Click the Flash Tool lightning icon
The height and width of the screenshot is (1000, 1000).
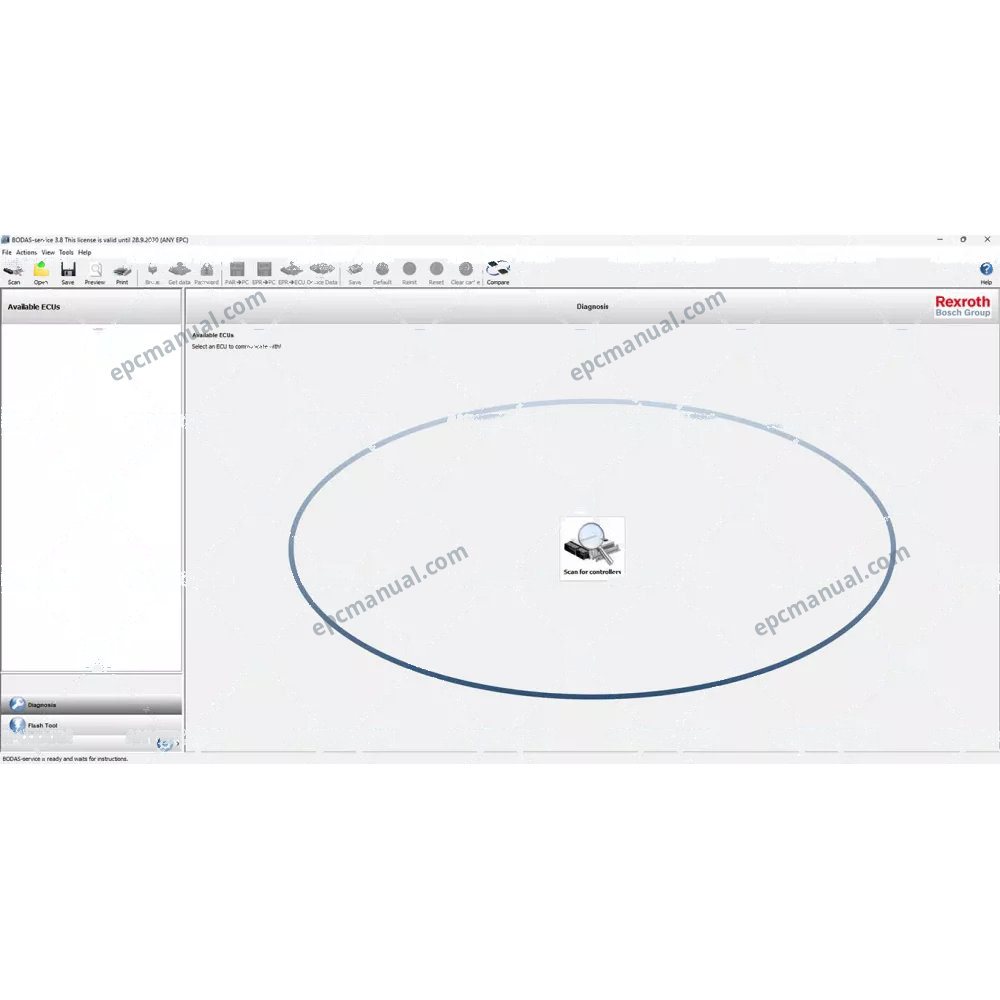pyautogui.click(x=17, y=724)
